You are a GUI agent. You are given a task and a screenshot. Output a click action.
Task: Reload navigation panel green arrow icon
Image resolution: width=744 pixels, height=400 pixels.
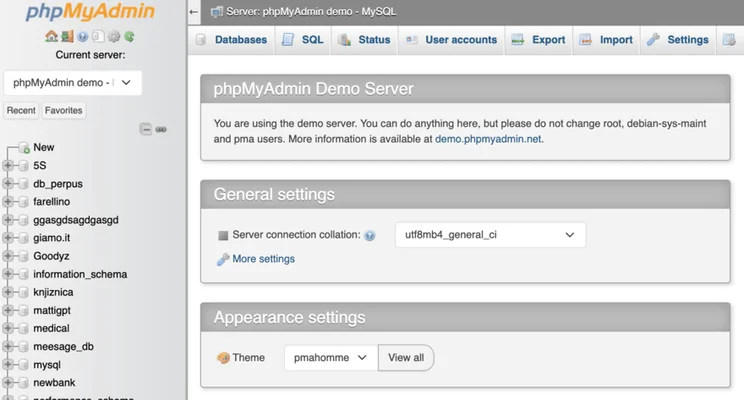coord(129,36)
